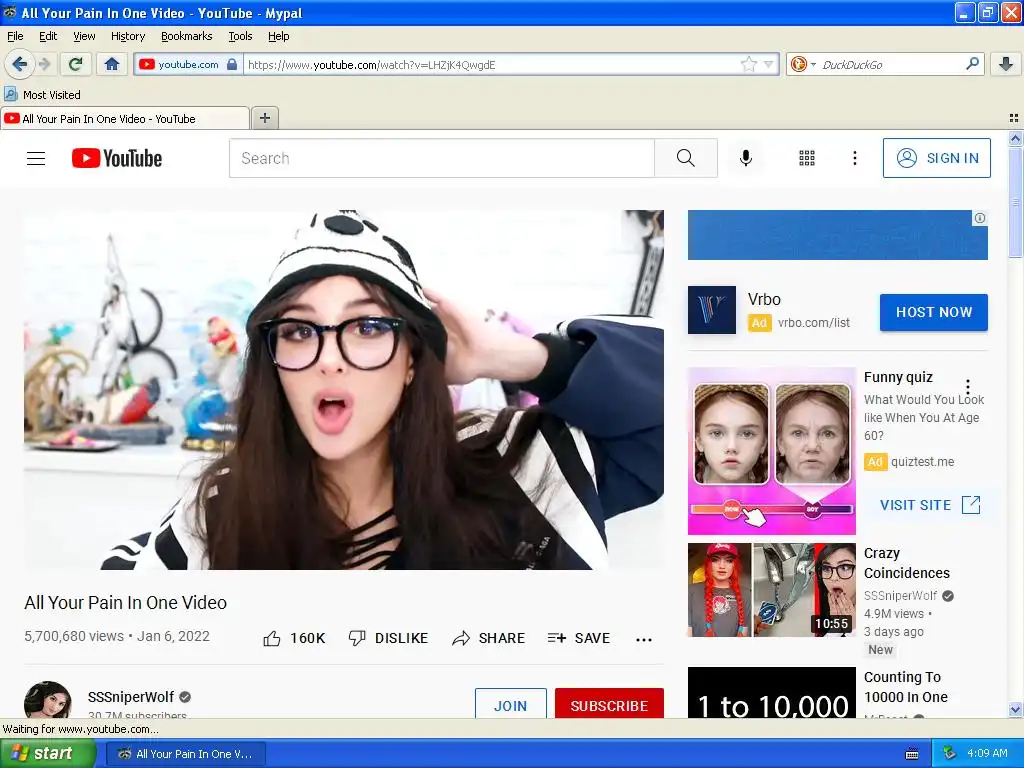Click DISLIKE on the video
This screenshot has width=1024, height=768.
tap(389, 638)
